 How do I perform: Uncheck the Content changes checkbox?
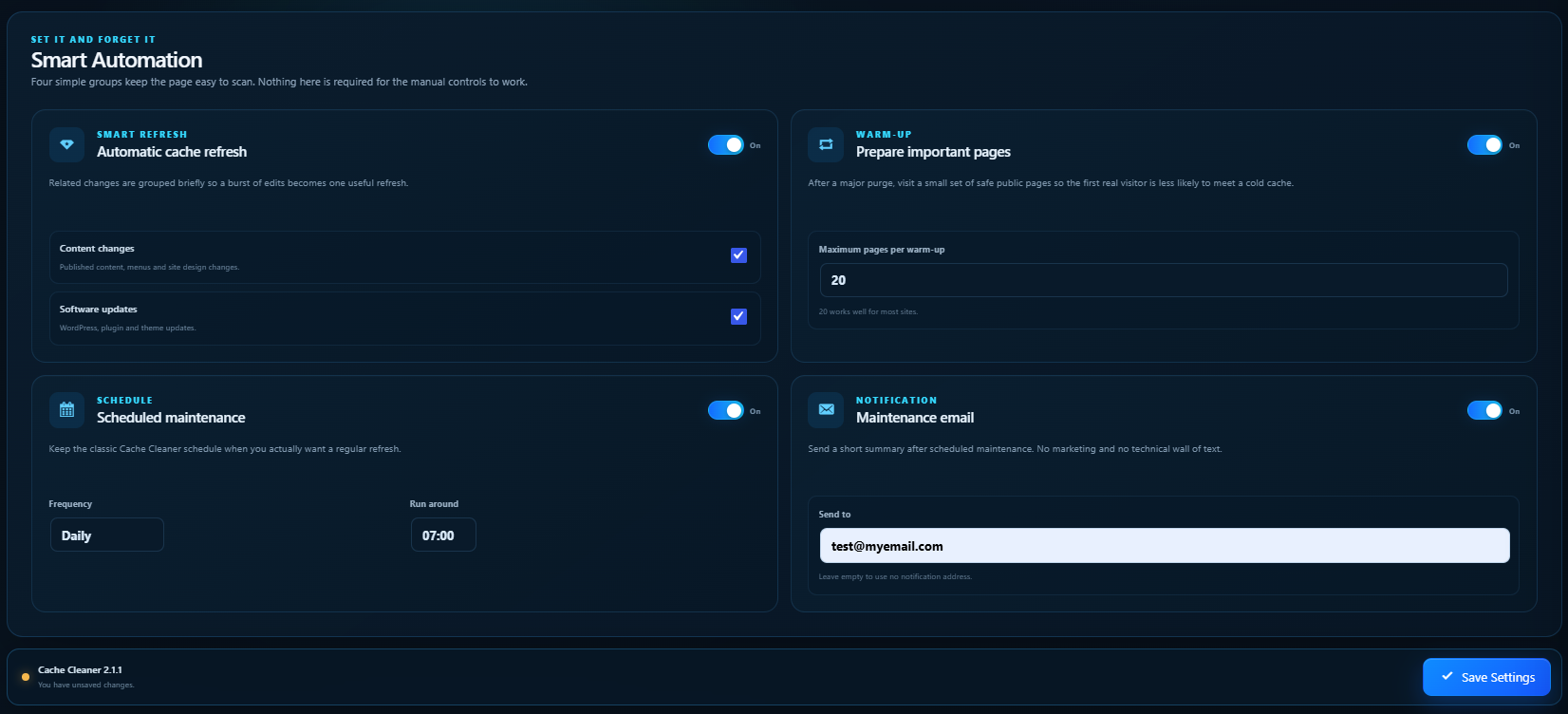738,255
